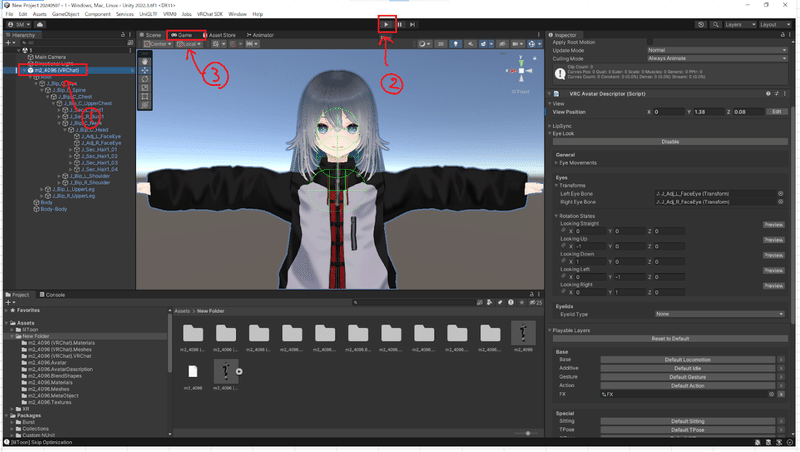Click Preview for Looking Down

tap(773, 256)
